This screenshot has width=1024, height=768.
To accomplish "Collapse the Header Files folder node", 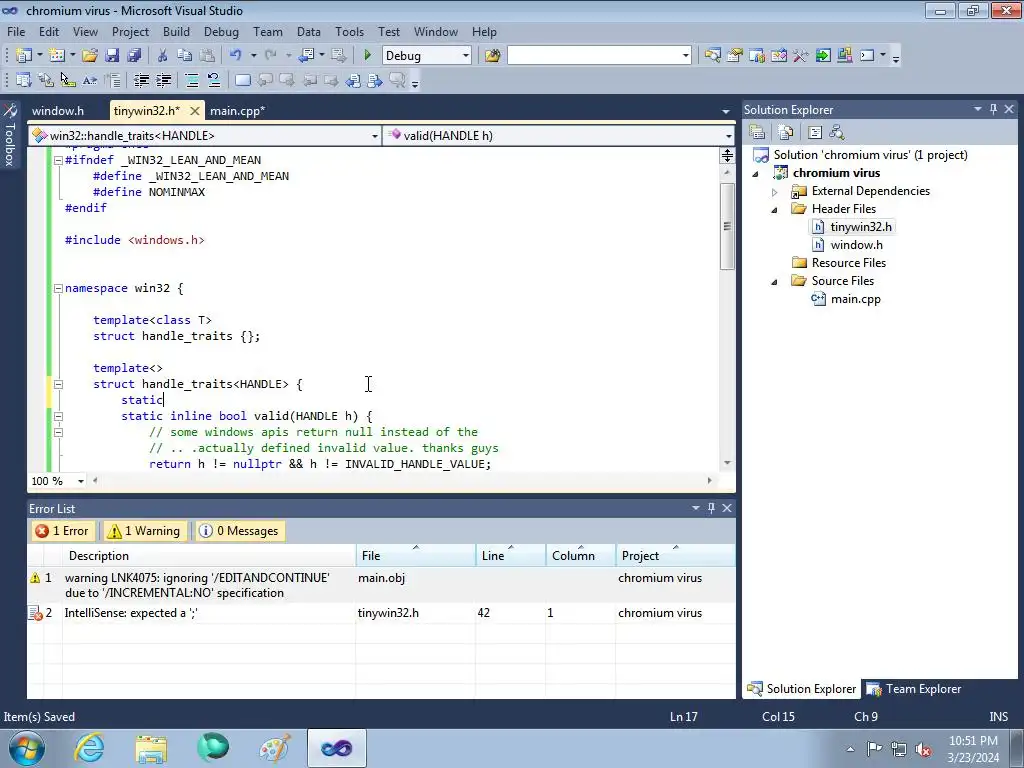I will click(x=775, y=210).
